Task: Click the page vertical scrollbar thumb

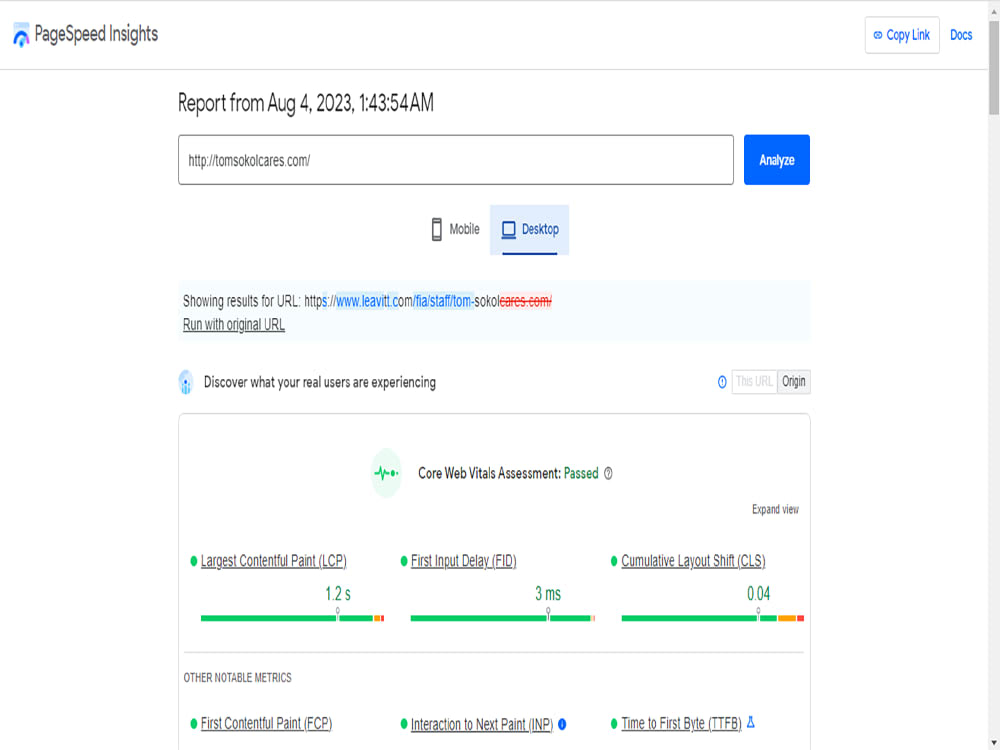Action: pos(994,67)
